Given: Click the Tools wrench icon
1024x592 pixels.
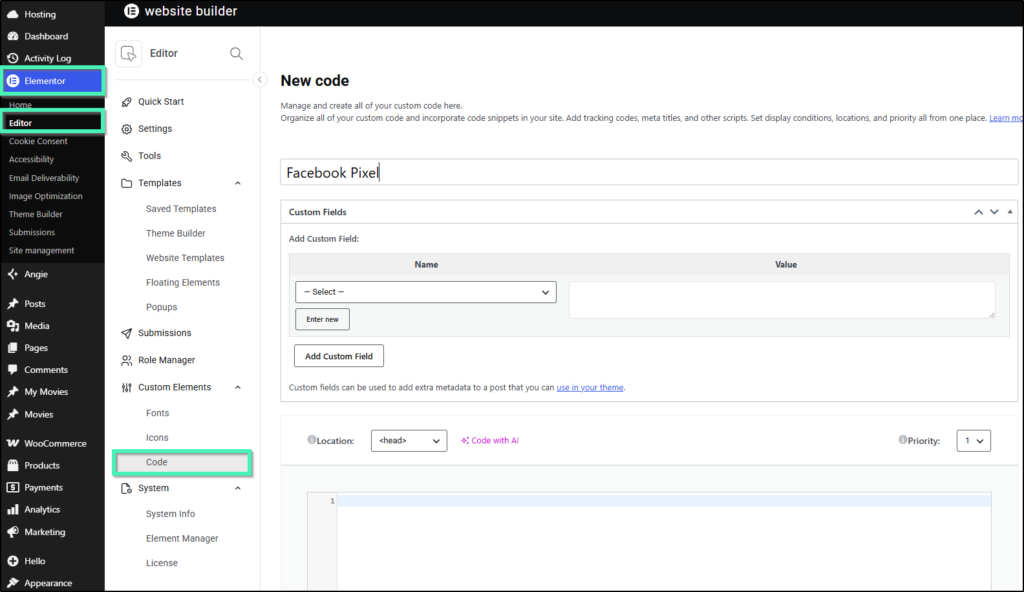Looking at the screenshot, I should point(127,156).
